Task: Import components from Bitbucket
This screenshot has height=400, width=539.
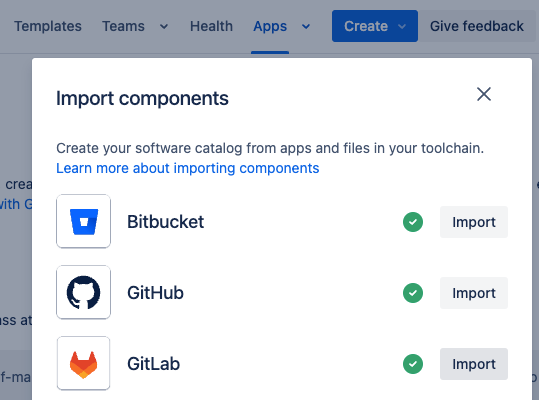Action: tap(474, 222)
